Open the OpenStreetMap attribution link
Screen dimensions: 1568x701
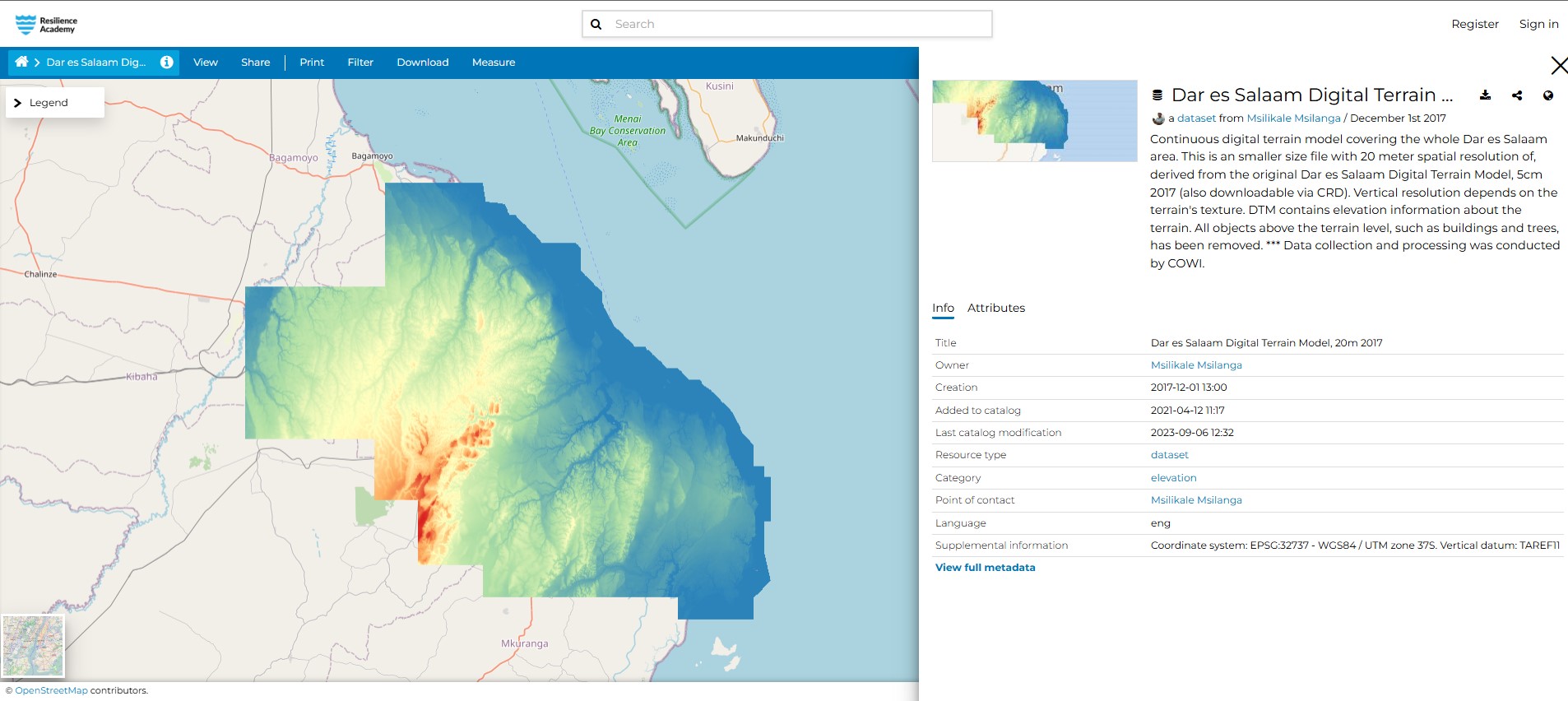pos(51,690)
